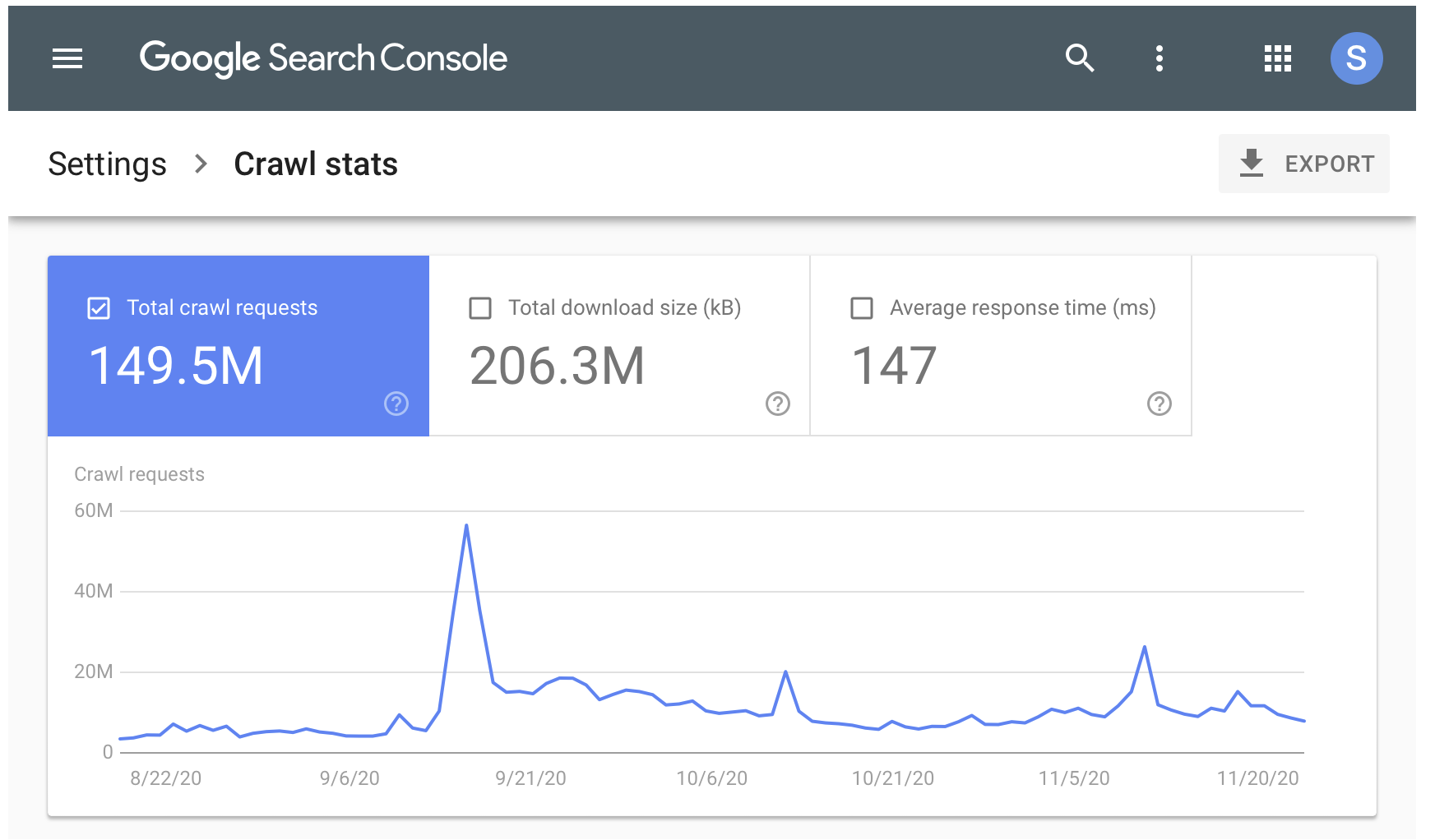Screen dimensions: 1435x840
Task: Open the Google apps launcher grid
Action: point(1276,58)
